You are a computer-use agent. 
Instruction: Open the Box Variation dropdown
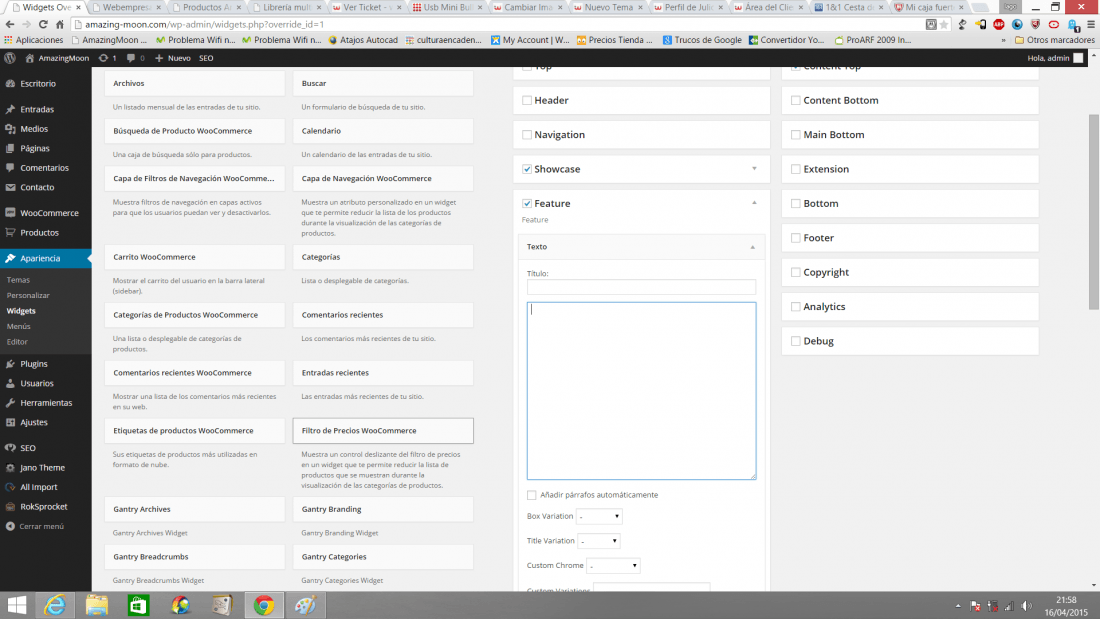click(x=599, y=517)
